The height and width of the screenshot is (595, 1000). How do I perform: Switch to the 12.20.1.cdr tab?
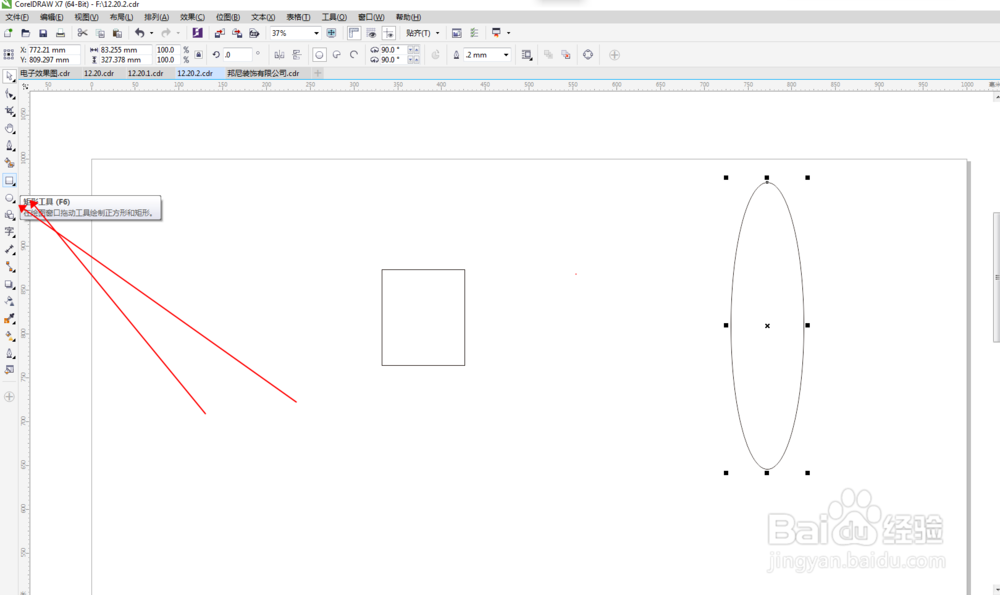145,73
